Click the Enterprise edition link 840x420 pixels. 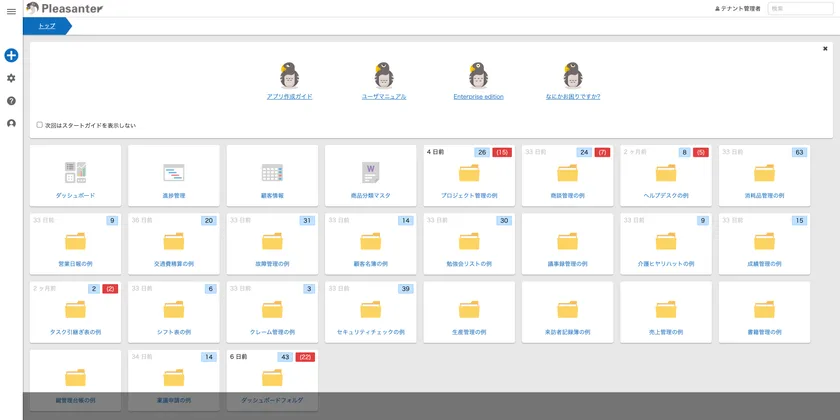coord(478,97)
